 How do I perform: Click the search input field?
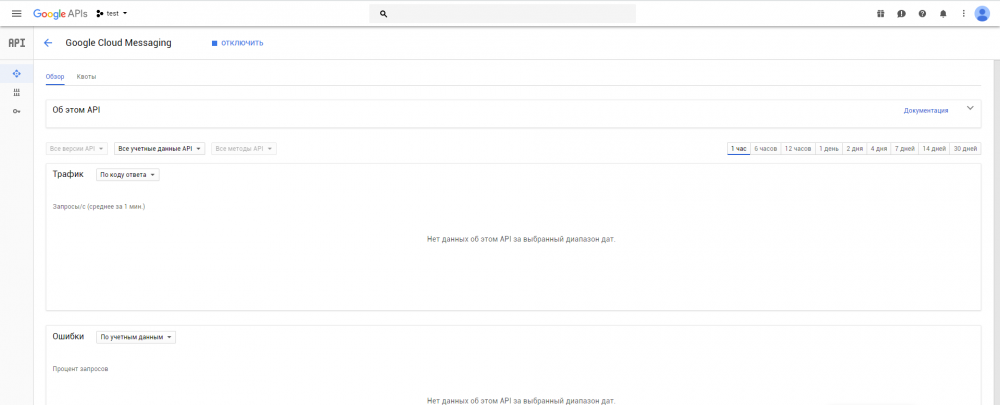pos(503,13)
